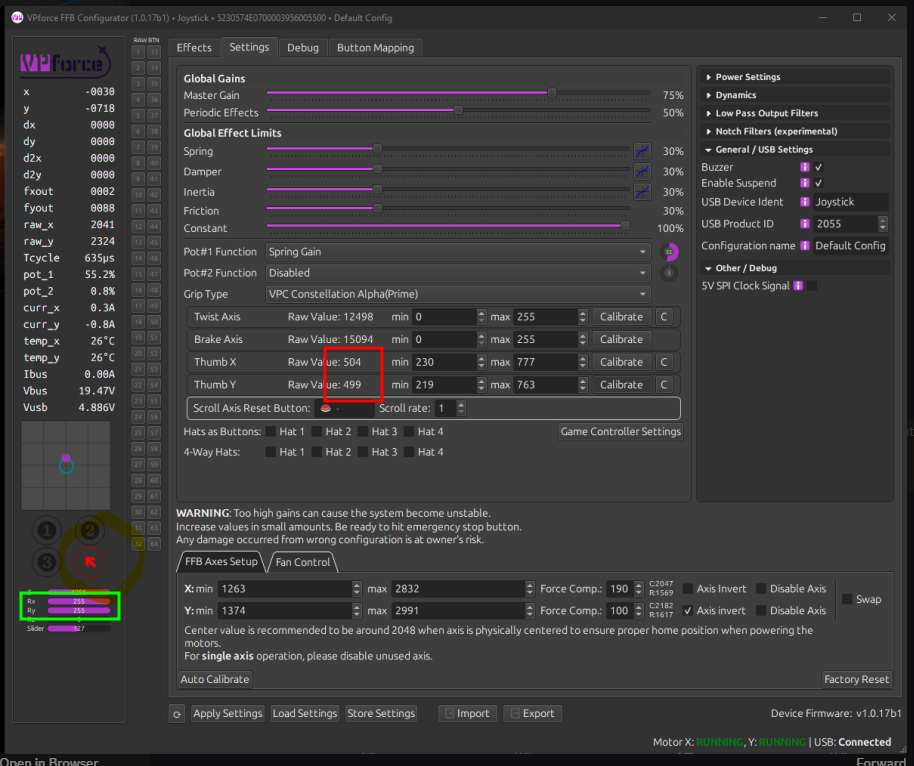Screen dimensions: 914x766
Task: Select the FFB Axes Setup tab
Action: 221,561
